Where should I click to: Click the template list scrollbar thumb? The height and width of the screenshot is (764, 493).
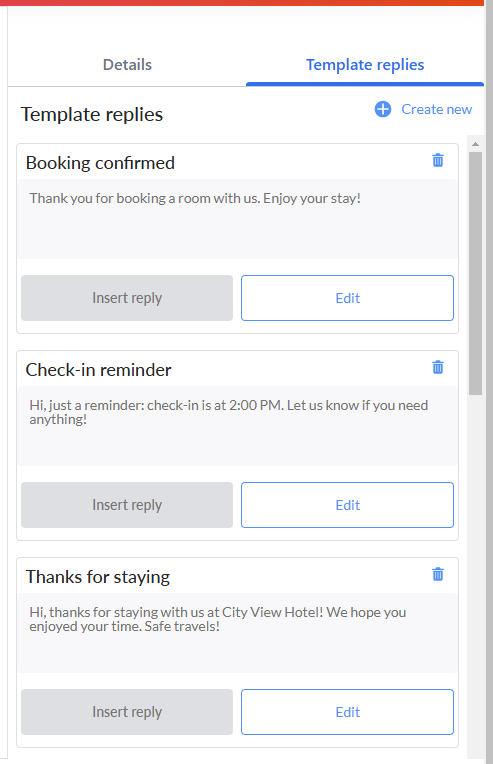click(x=475, y=273)
